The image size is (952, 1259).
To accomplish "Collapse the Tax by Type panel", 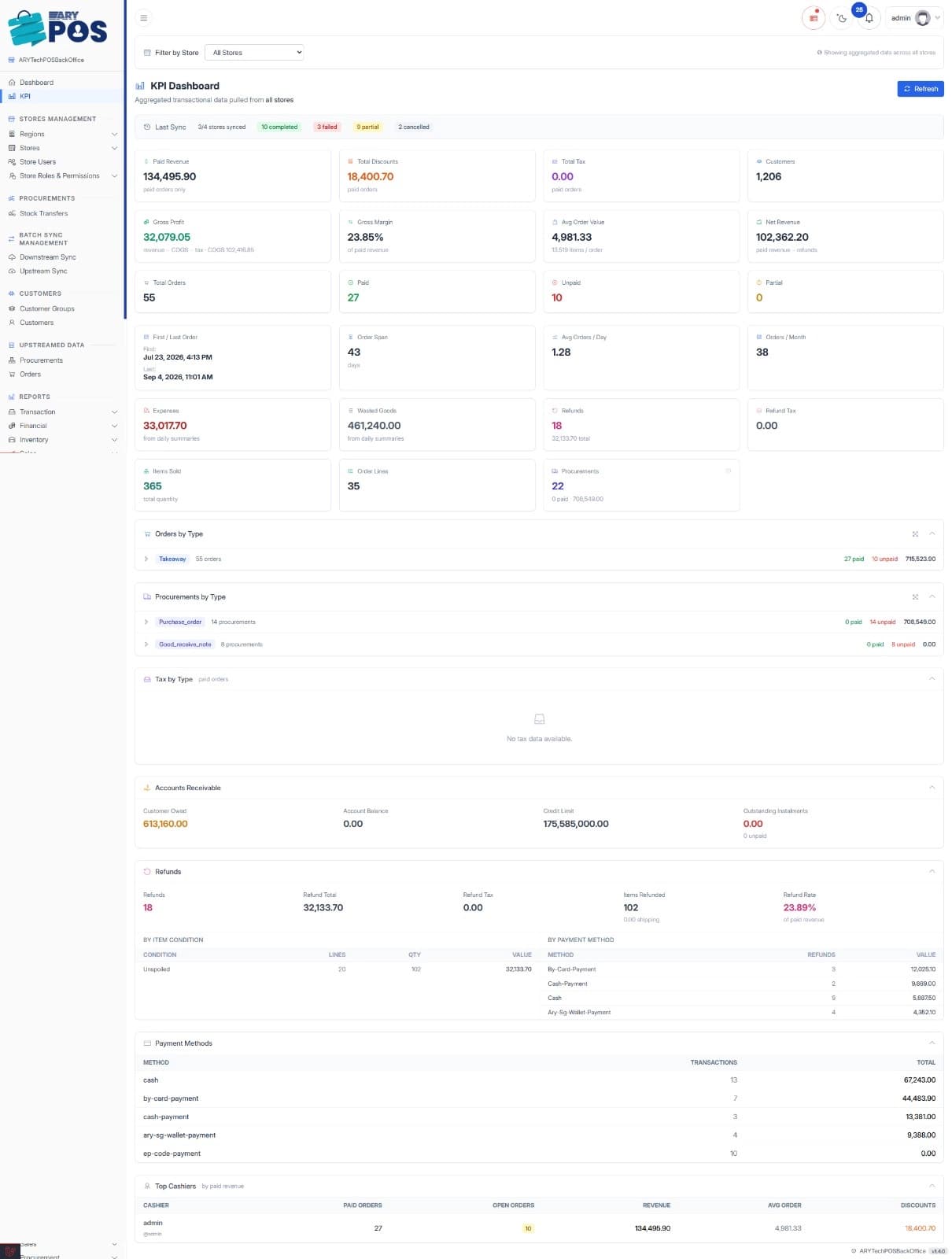I will coord(932,678).
